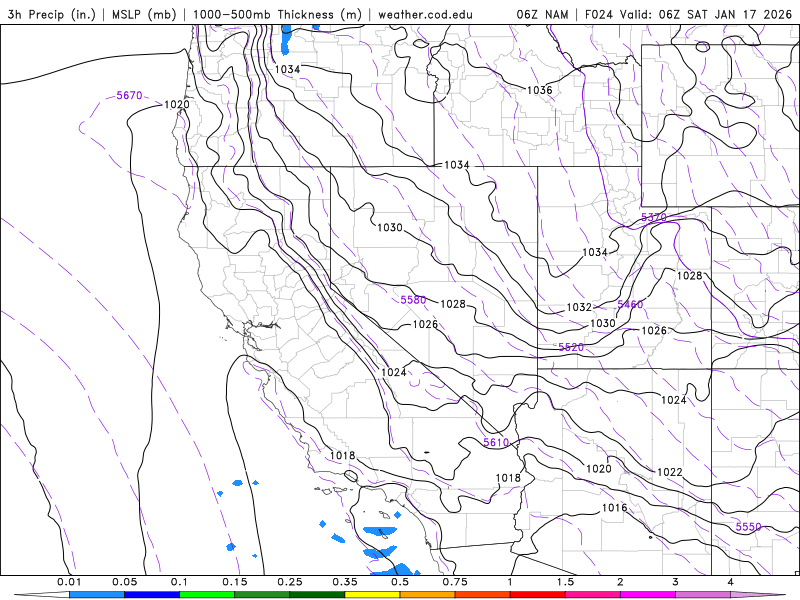The height and width of the screenshot is (600, 800).
Task: Click the '4' legend value
Action: click(x=730, y=582)
